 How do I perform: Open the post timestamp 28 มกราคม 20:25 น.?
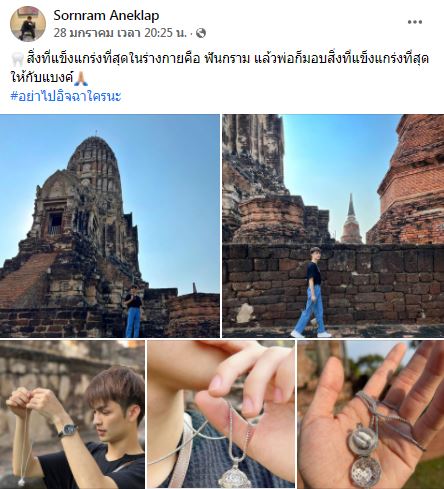coord(120,33)
